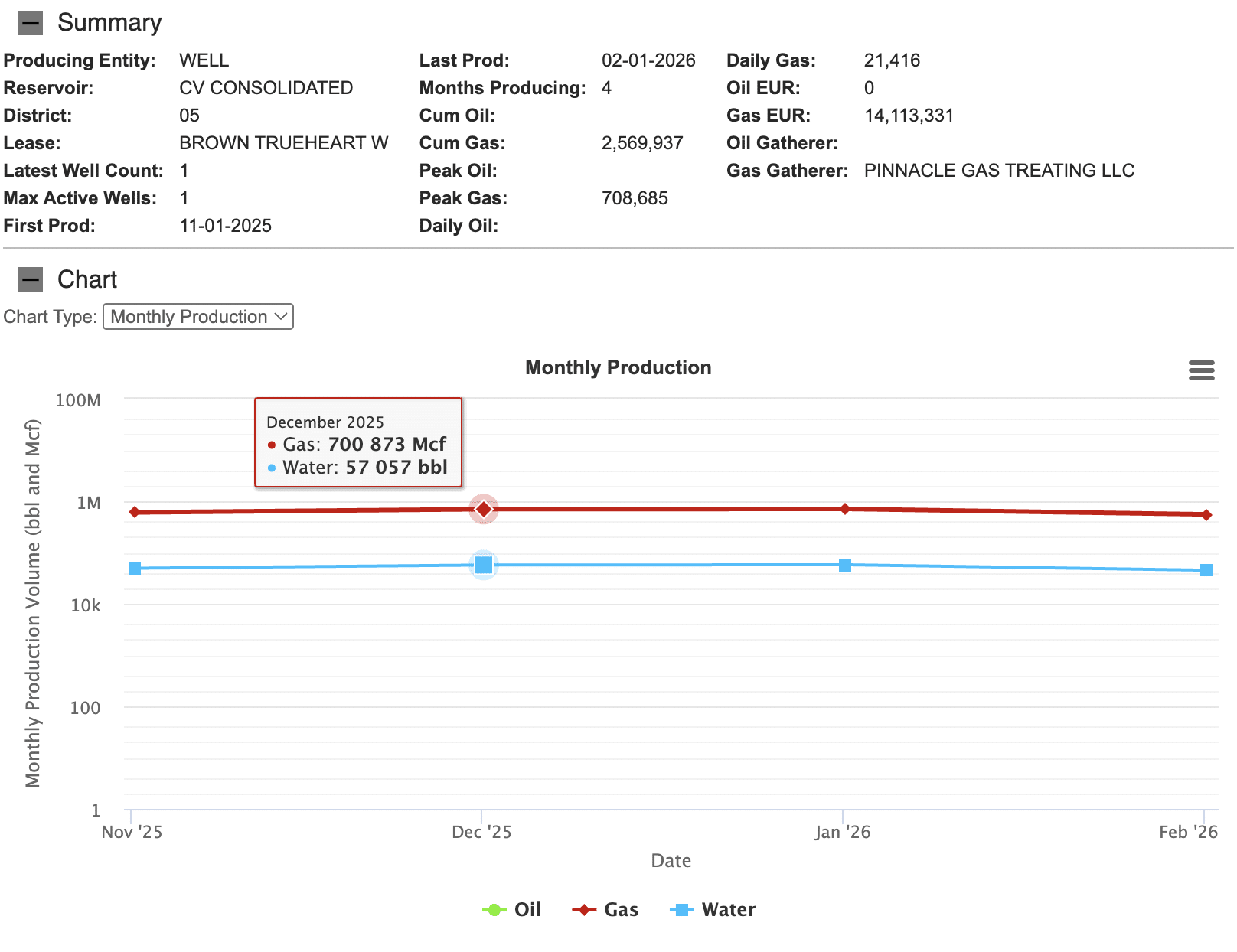Click the Dec '25 axis label
This screenshot has height=952, width=1237.
[x=481, y=832]
